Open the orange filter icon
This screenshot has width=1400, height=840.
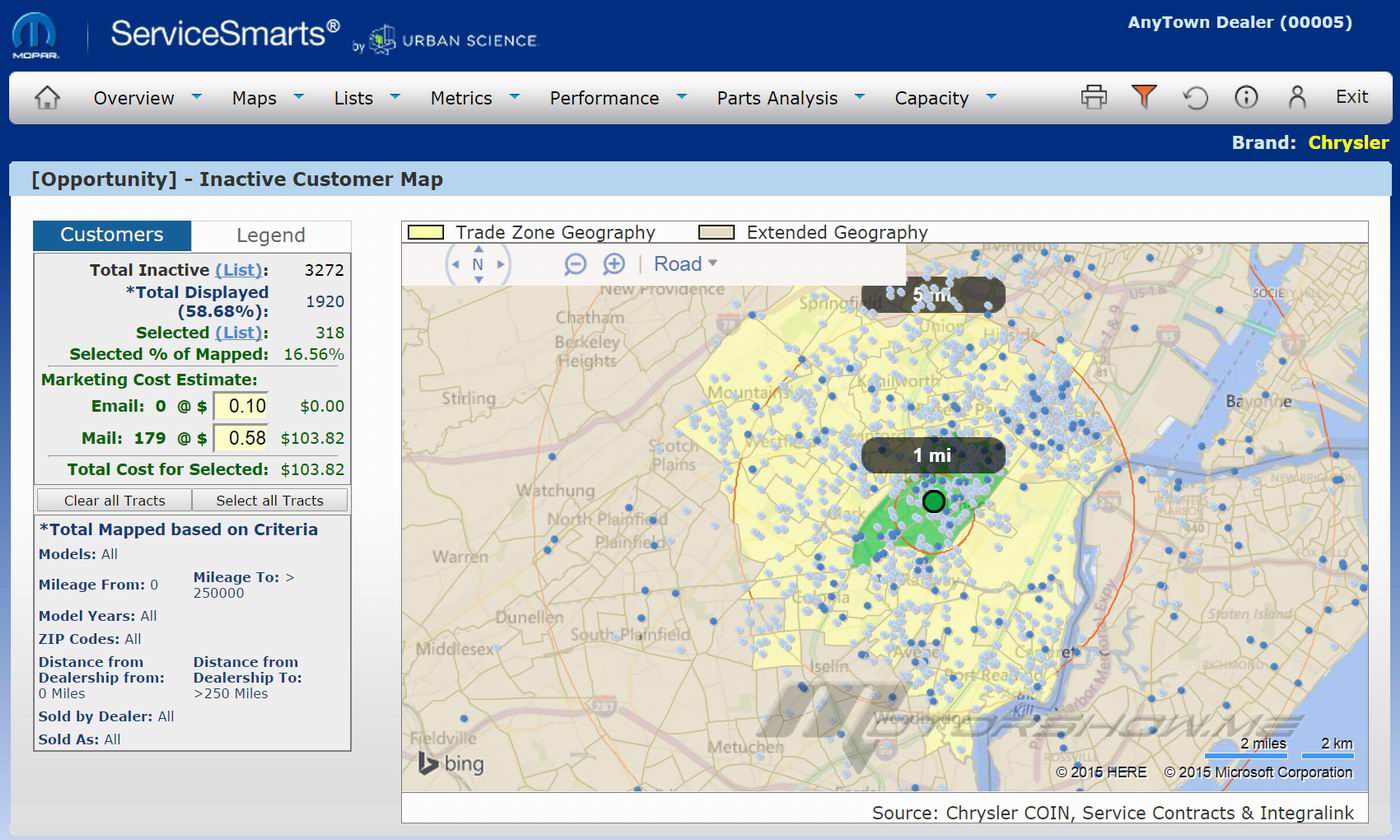pos(1144,96)
